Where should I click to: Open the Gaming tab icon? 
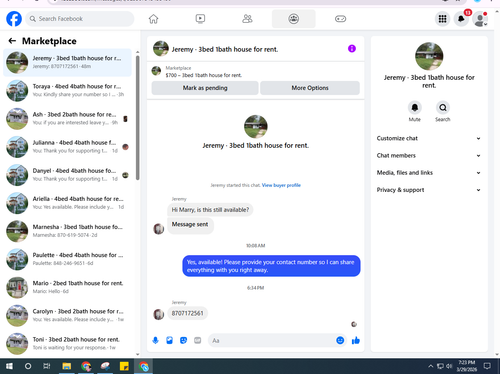(x=340, y=19)
